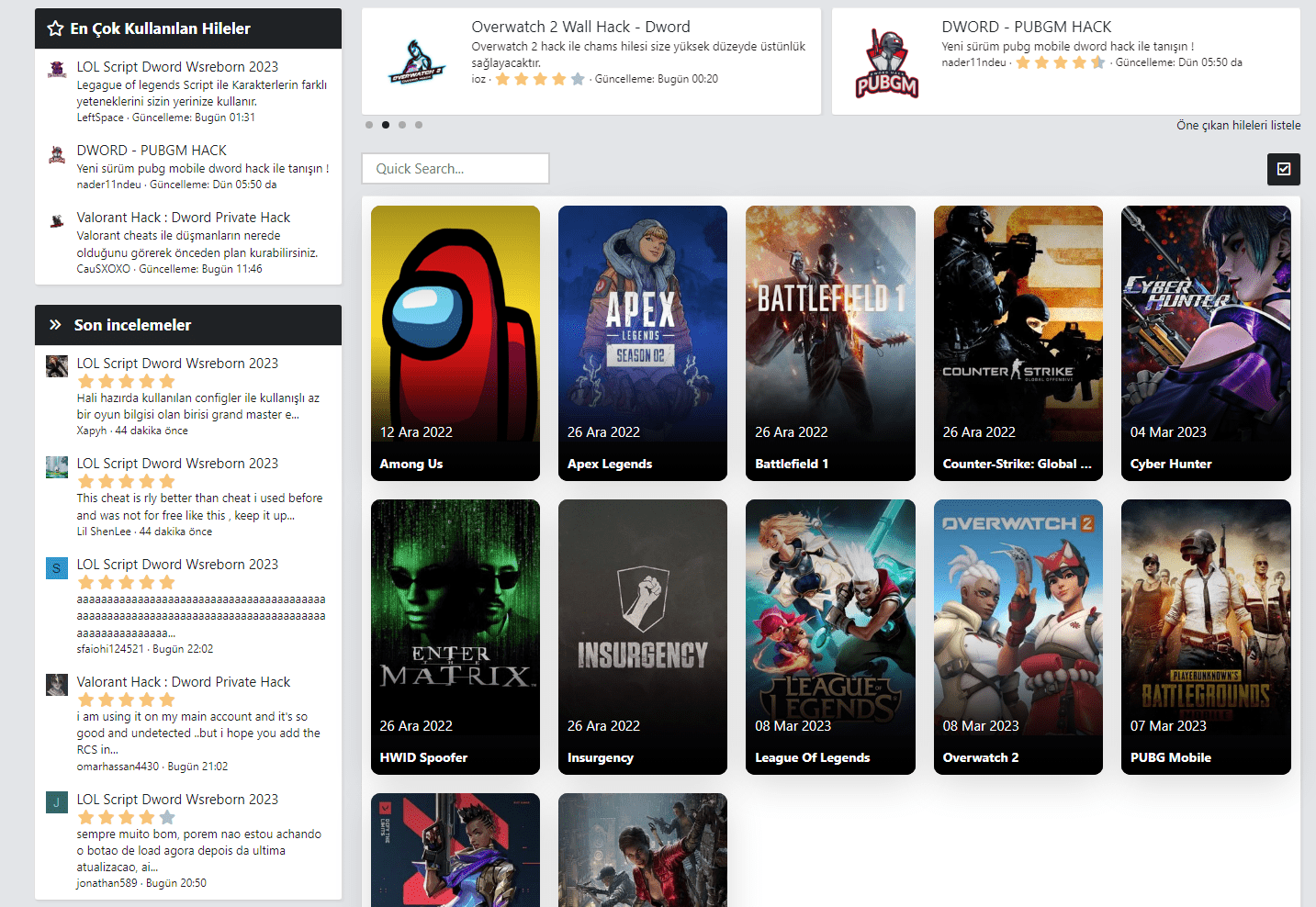Open featured DWORD - PUBGM HACK title at top

tap(1026, 27)
